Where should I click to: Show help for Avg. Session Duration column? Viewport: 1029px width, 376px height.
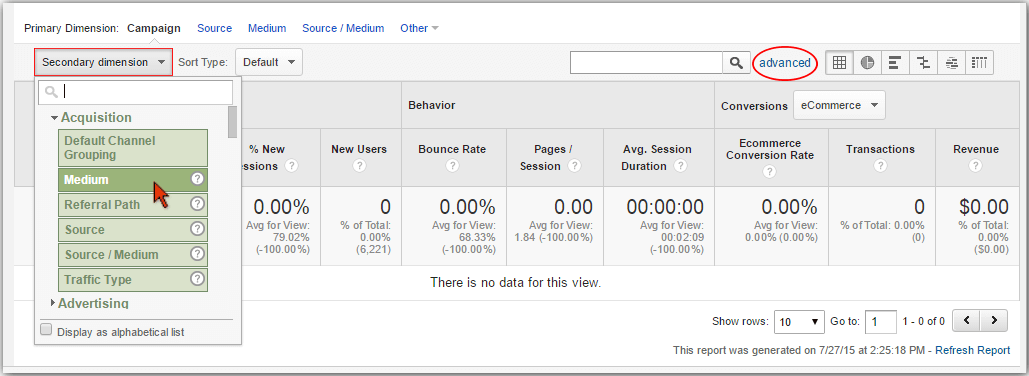[x=681, y=166]
